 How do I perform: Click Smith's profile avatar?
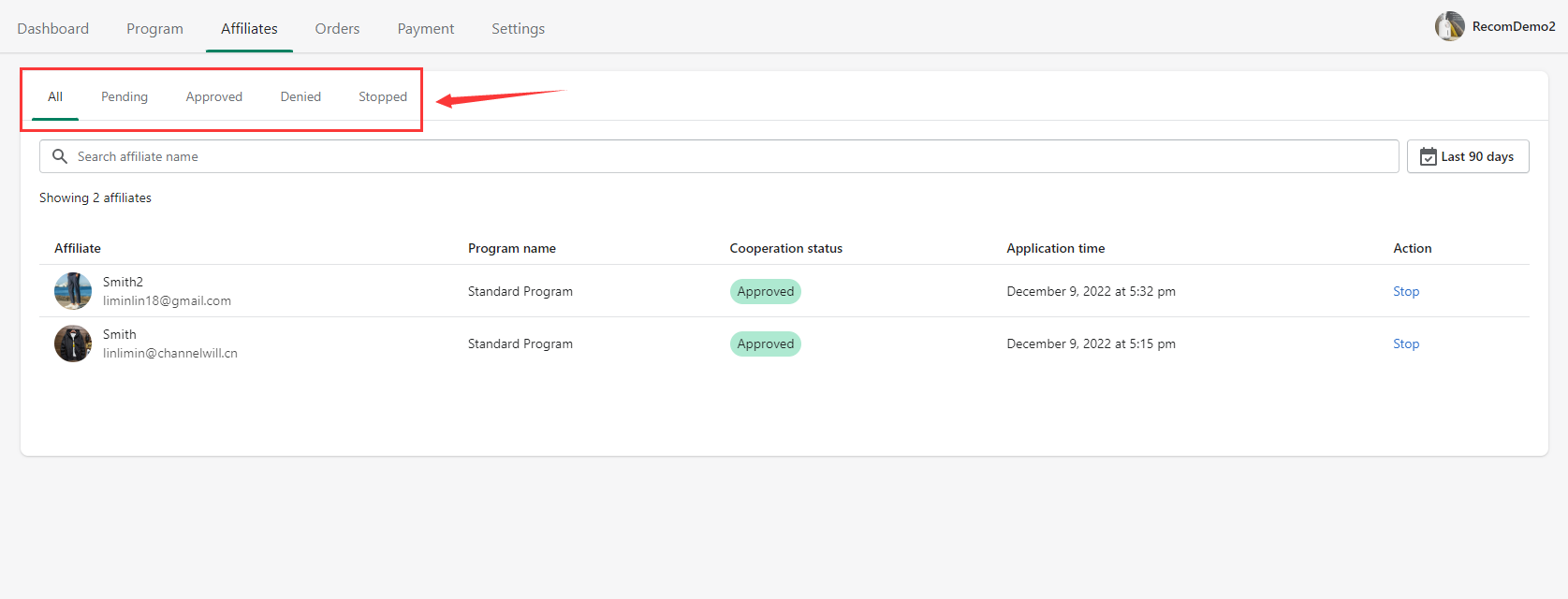pos(73,343)
